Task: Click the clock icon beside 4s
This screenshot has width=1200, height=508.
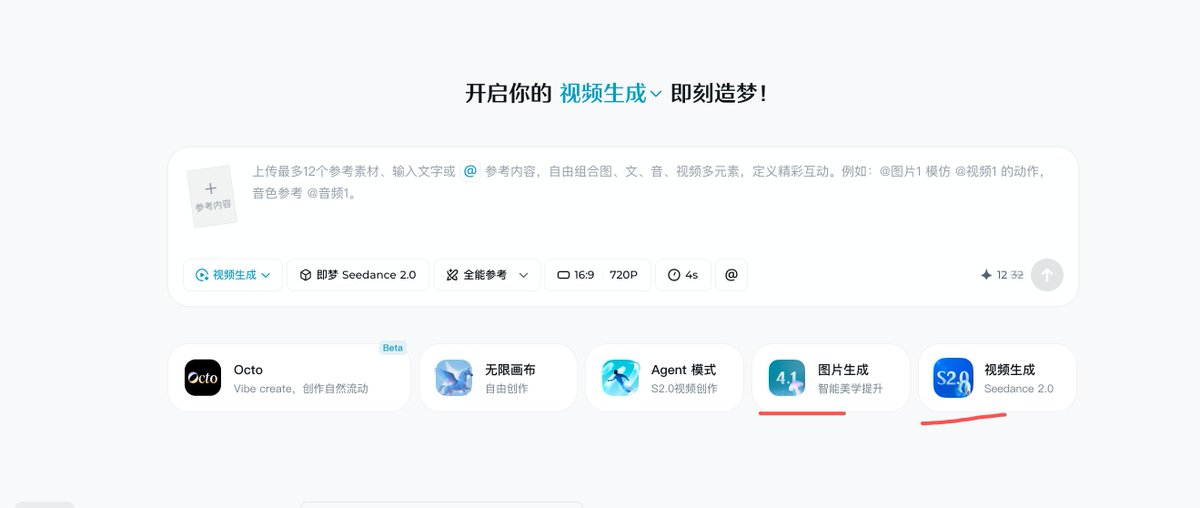Action: coord(673,275)
